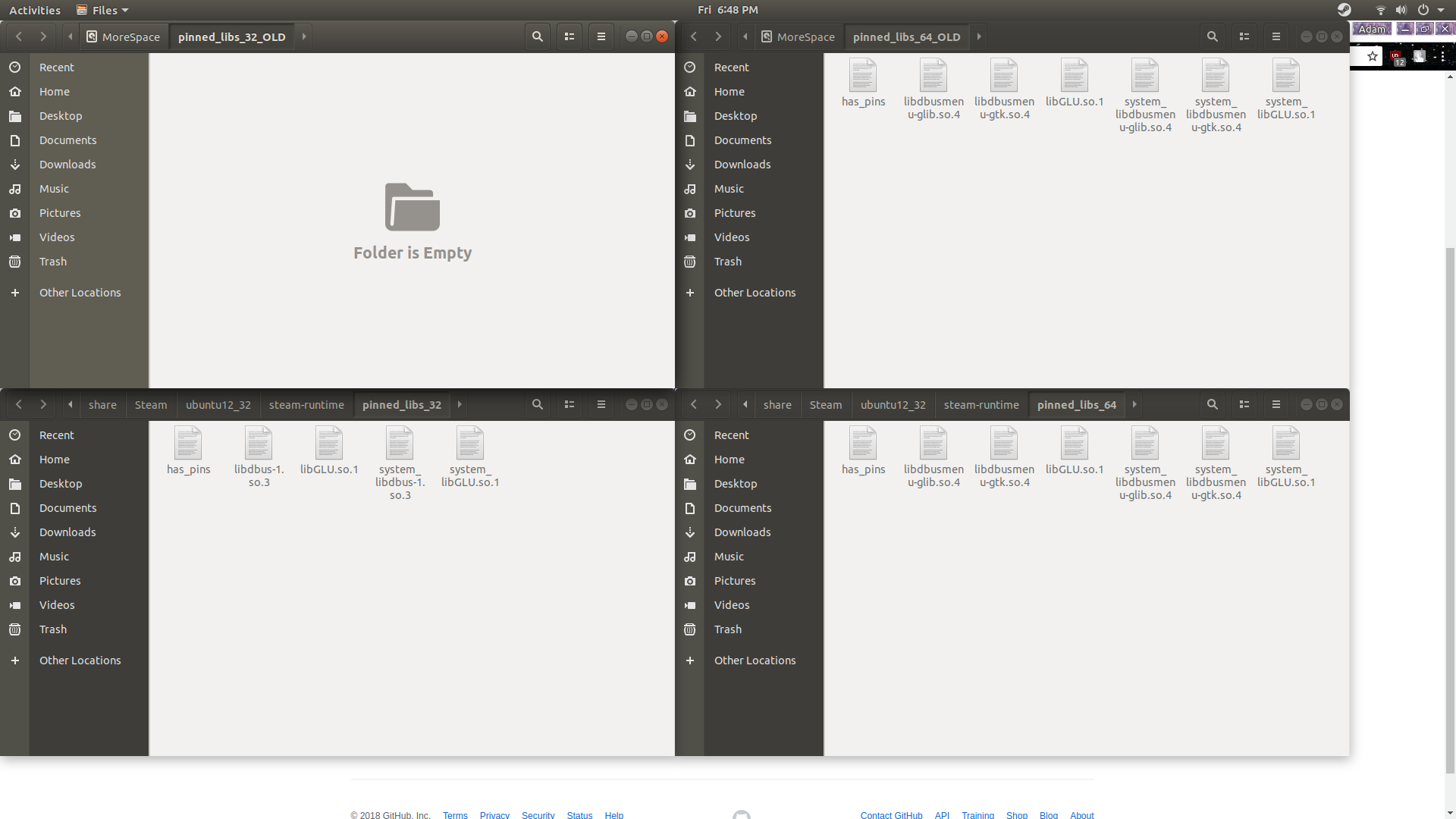
Task: Click Adam profile button in browser window
Action: pos(1372,29)
